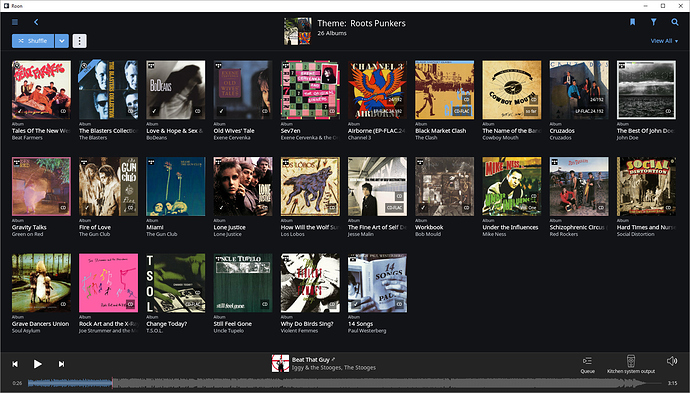
Task: Click the Shuffle button
Action: [x=33, y=41]
